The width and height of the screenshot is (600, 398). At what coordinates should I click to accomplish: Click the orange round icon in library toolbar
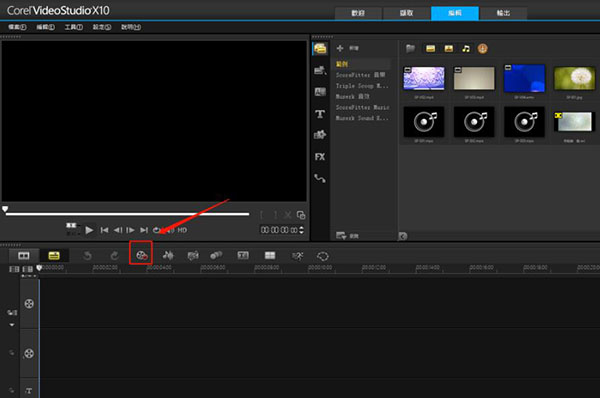[x=483, y=49]
